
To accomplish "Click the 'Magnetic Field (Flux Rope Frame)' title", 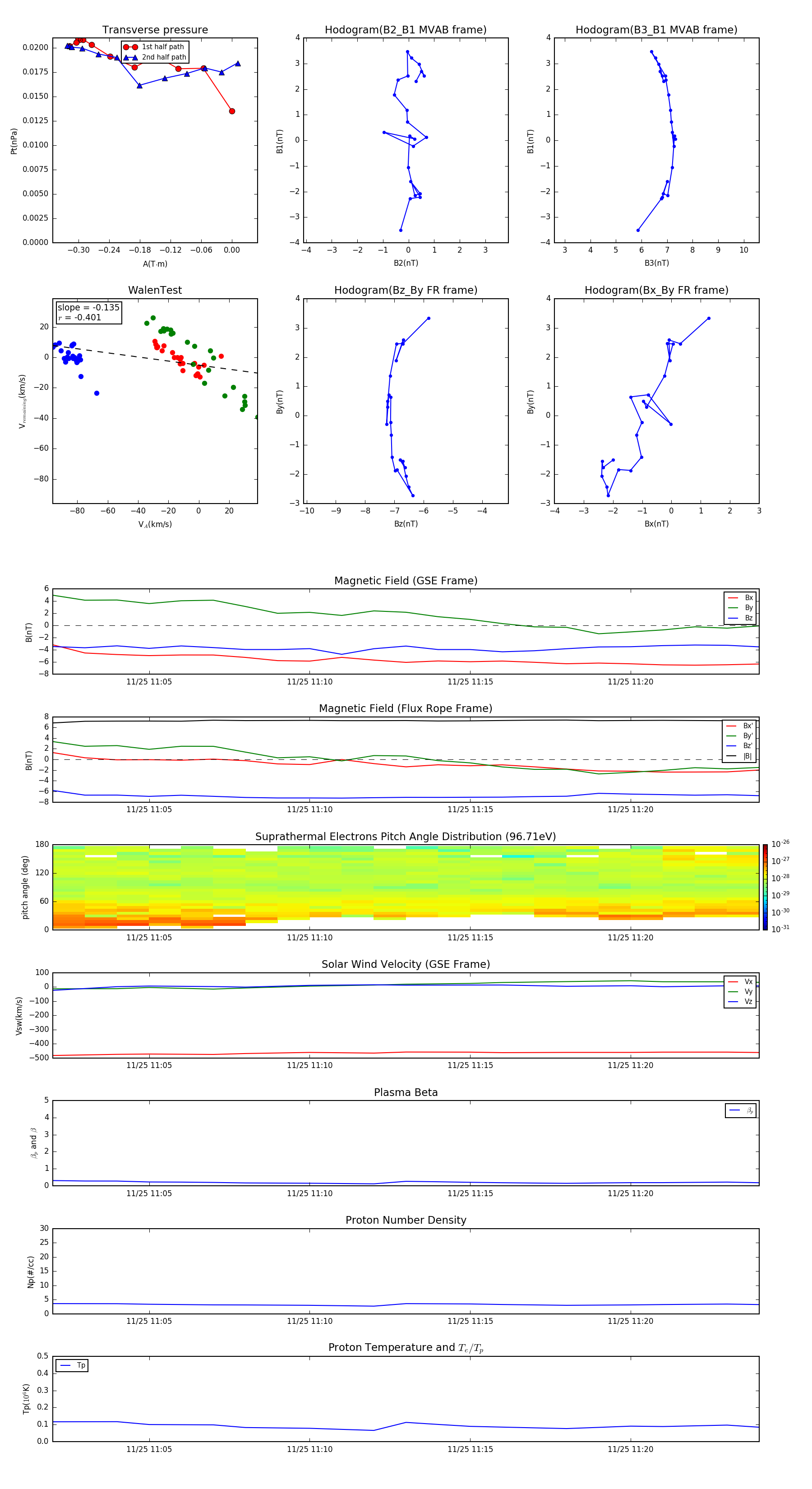I will pyautogui.click(x=406, y=708).
